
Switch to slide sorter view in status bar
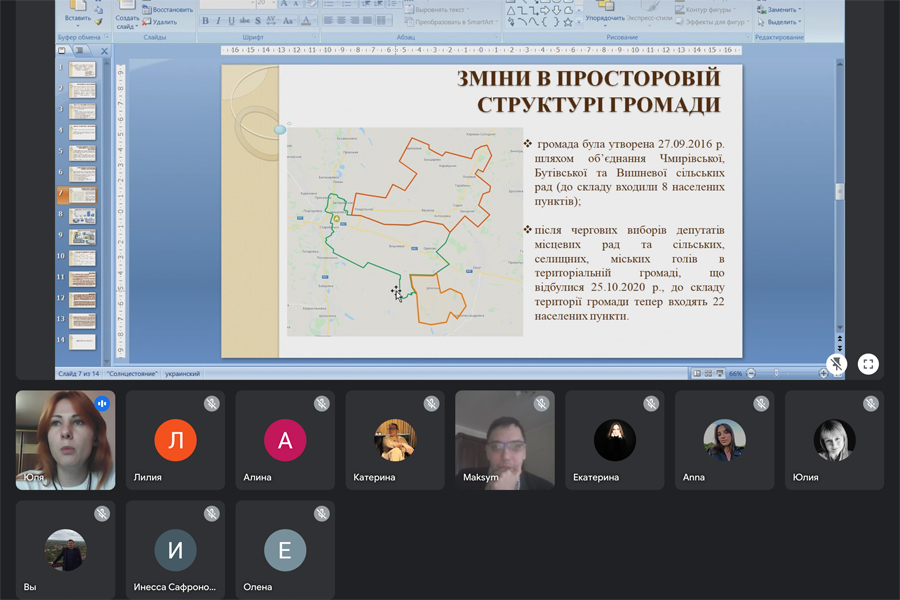click(x=709, y=373)
